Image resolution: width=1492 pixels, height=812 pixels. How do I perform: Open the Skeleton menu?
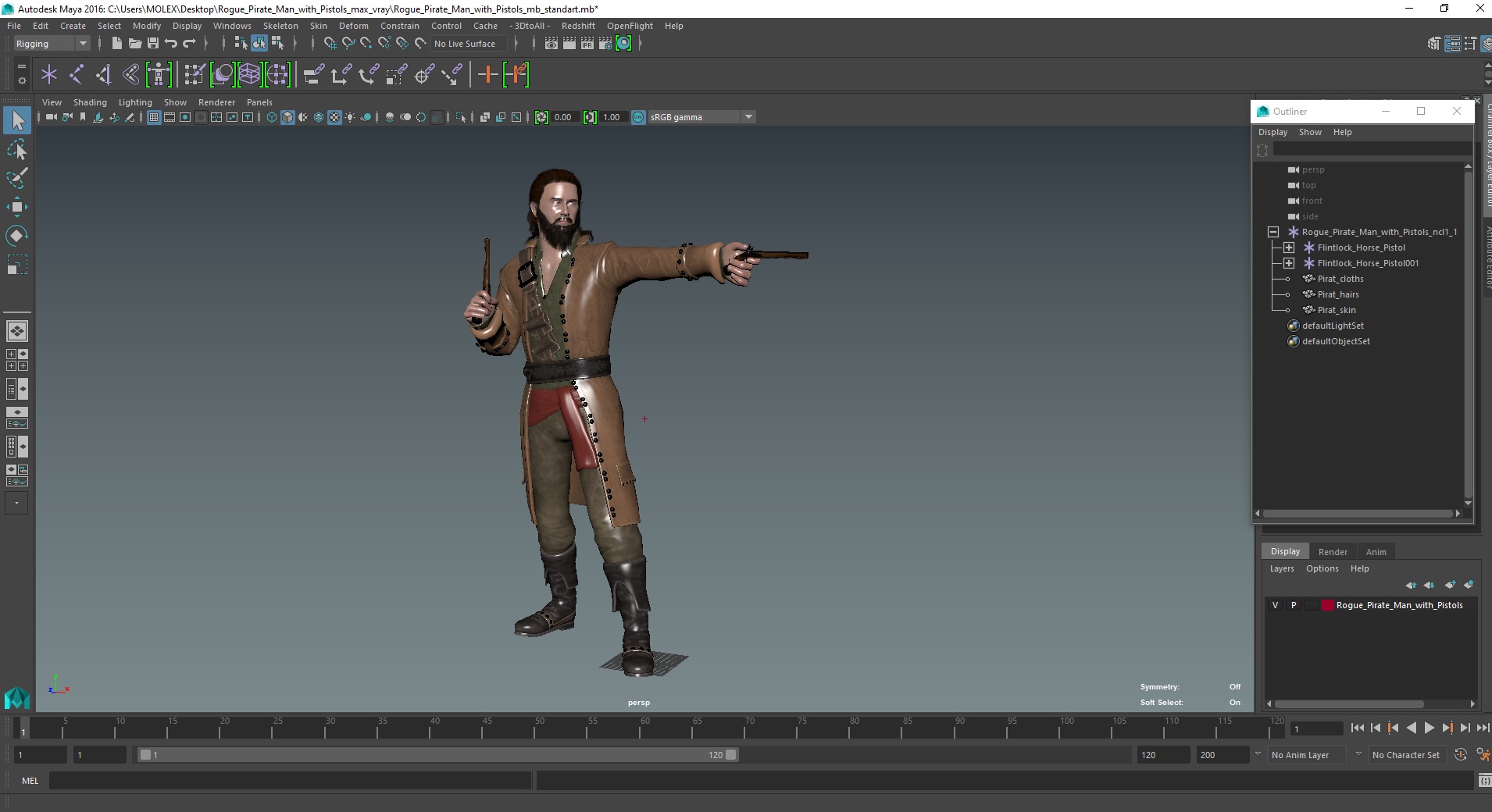pos(280,26)
